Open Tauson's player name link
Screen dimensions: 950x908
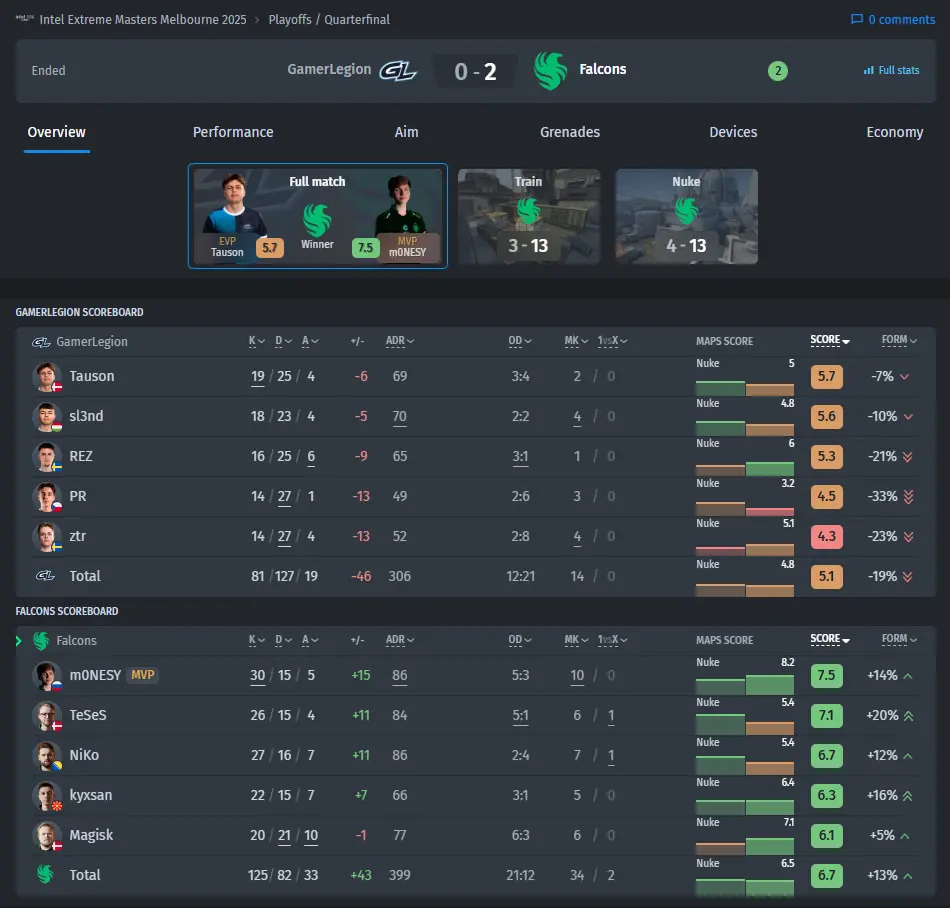tap(91, 376)
